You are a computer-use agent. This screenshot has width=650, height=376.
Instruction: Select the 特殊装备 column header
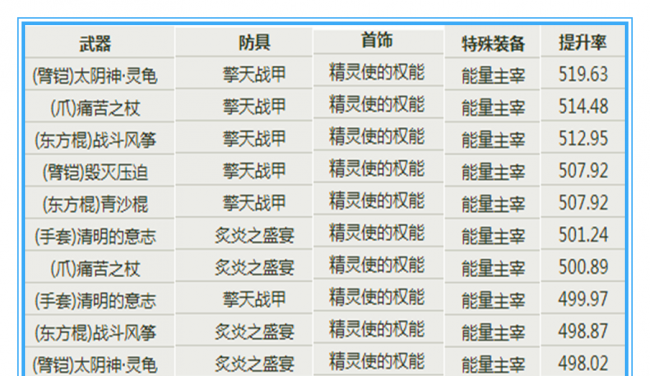pyautogui.click(x=493, y=44)
